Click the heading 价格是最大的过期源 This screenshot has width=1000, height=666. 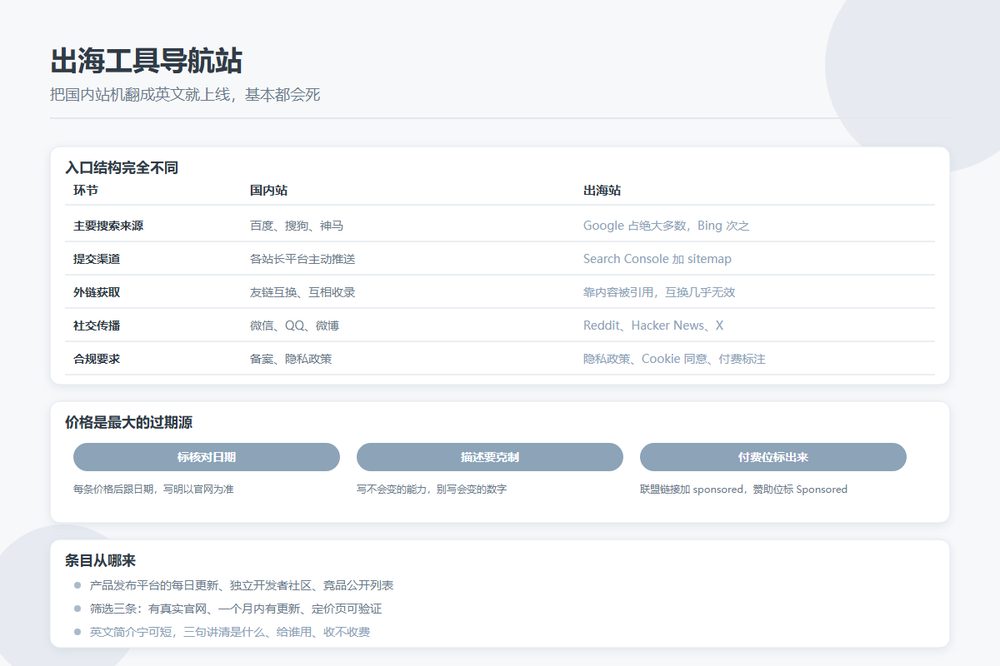coord(128,422)
